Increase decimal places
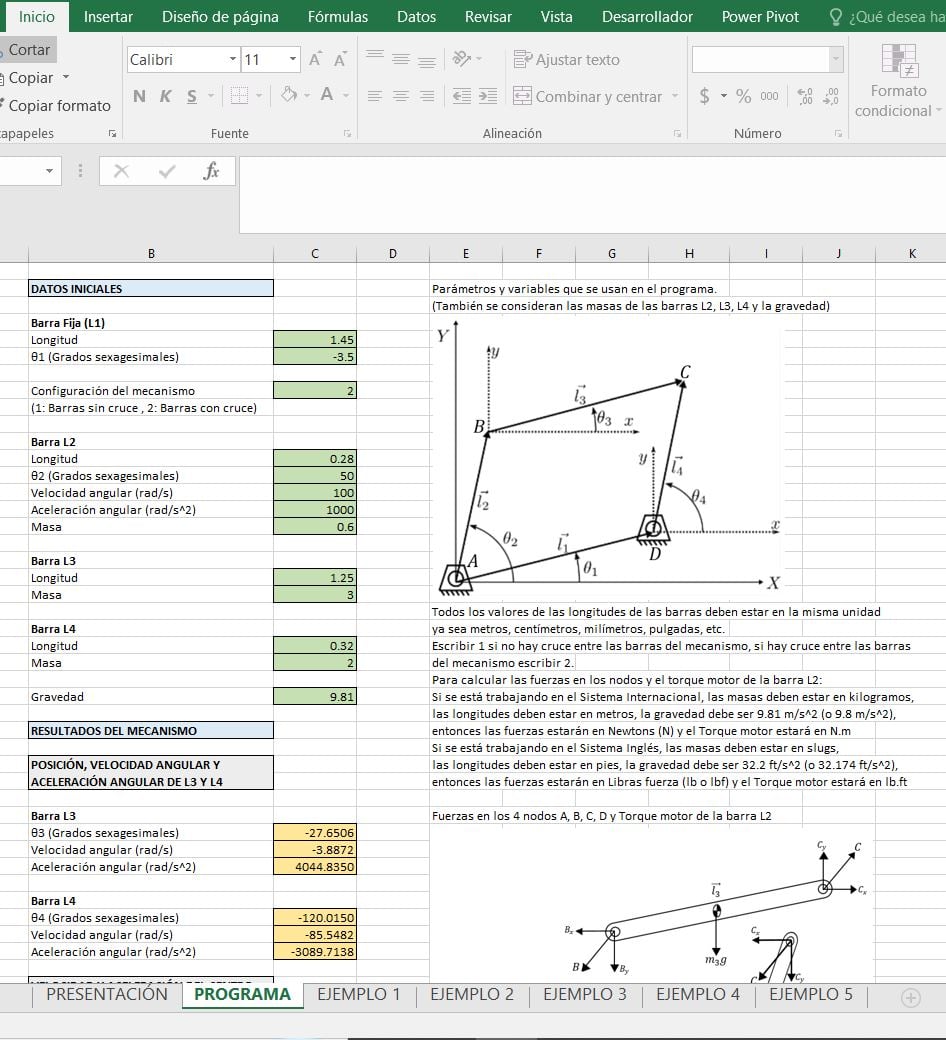The image size is (946, 1040). pos(805,96)
